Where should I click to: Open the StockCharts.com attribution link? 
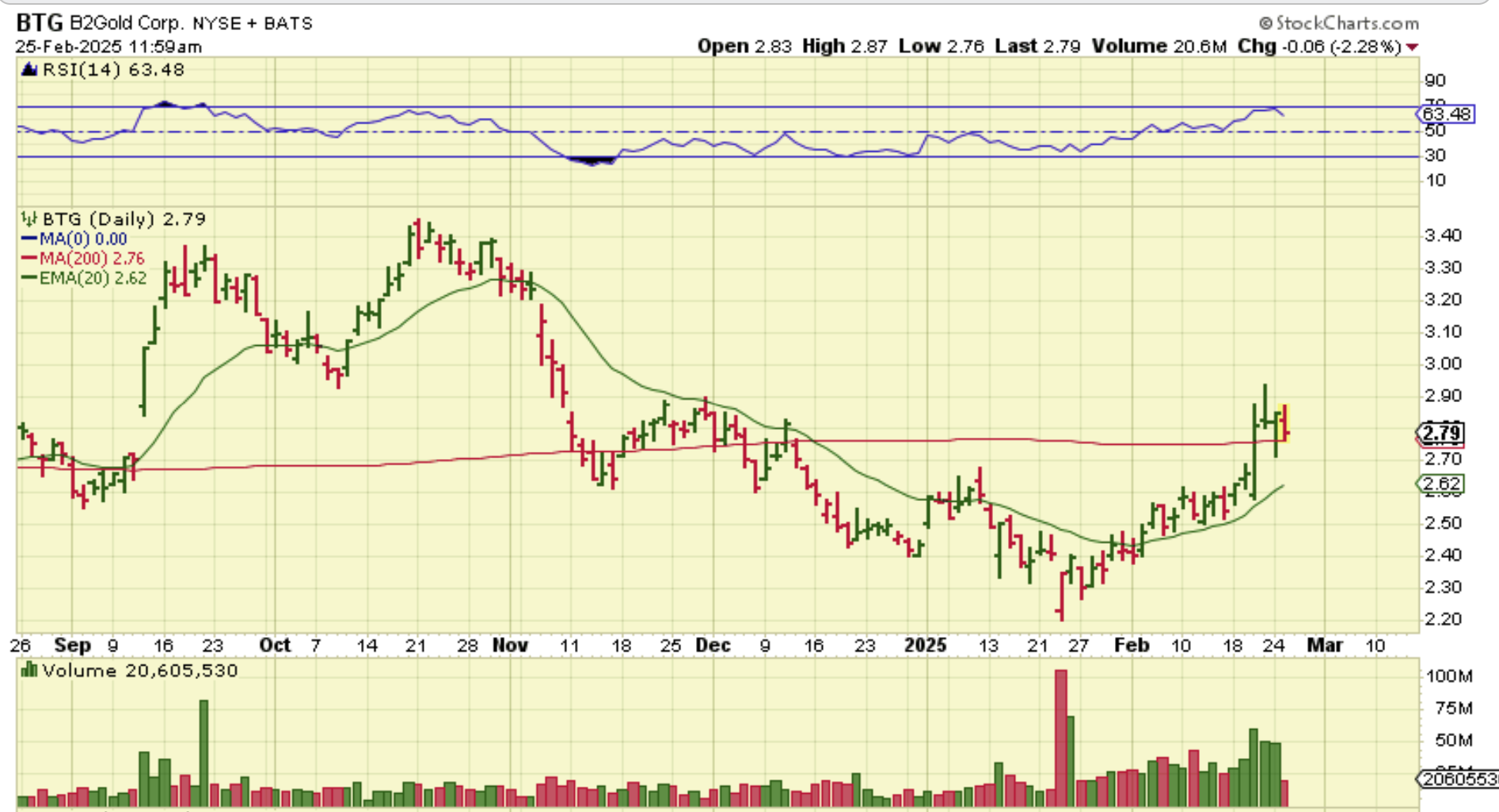(1338, 23)
